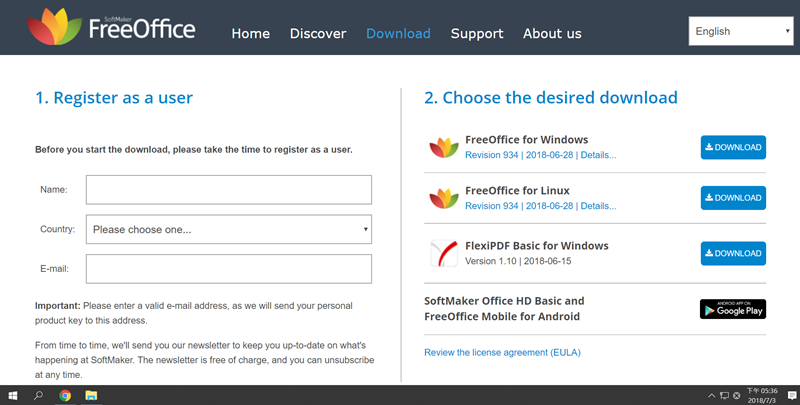
Task: Click 'FlexiPDF Basic for Windows' title text
Action: (x=537, y=246)
